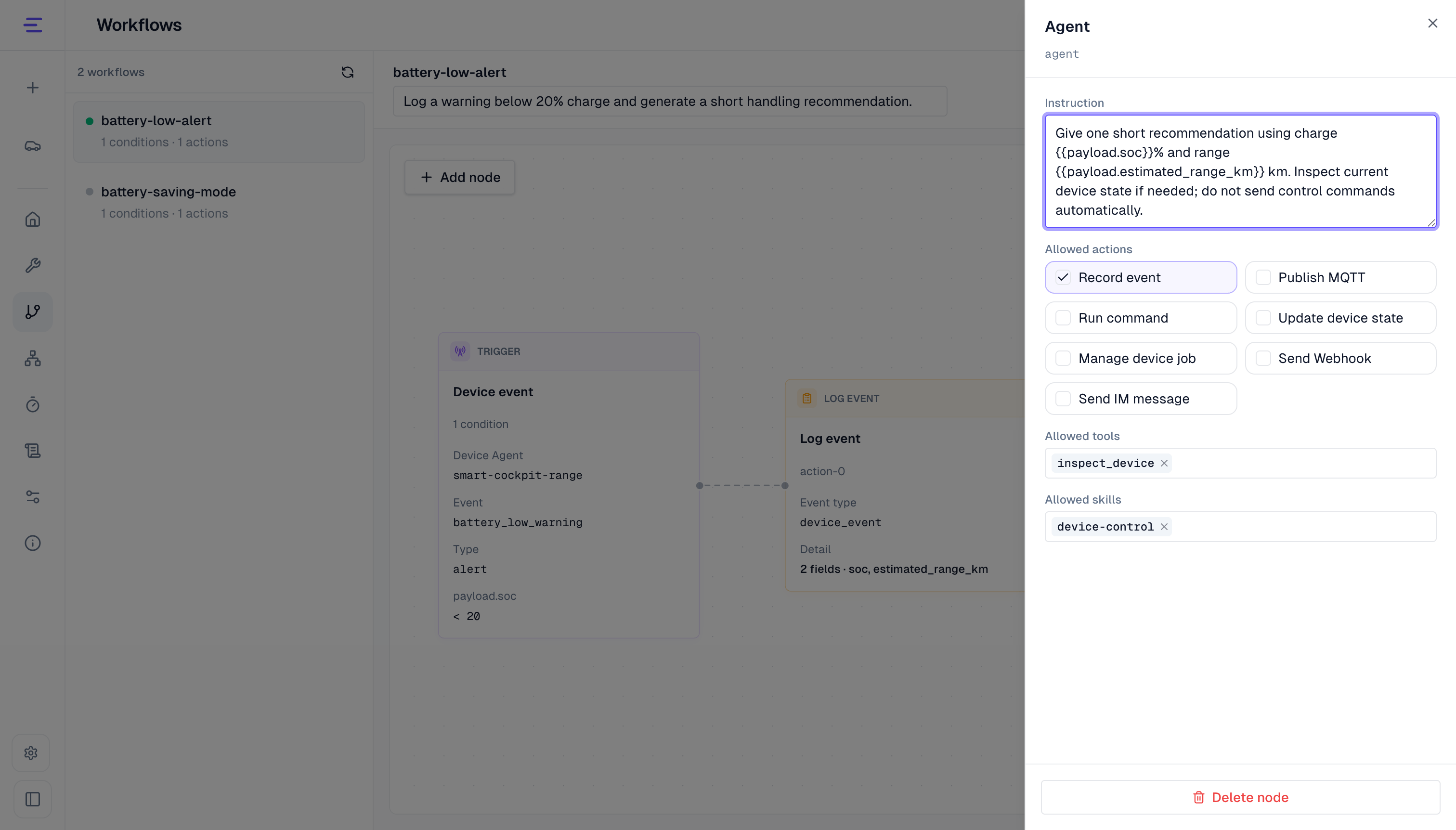Open the network hierarchy sidebar icon

coord(32,358)
